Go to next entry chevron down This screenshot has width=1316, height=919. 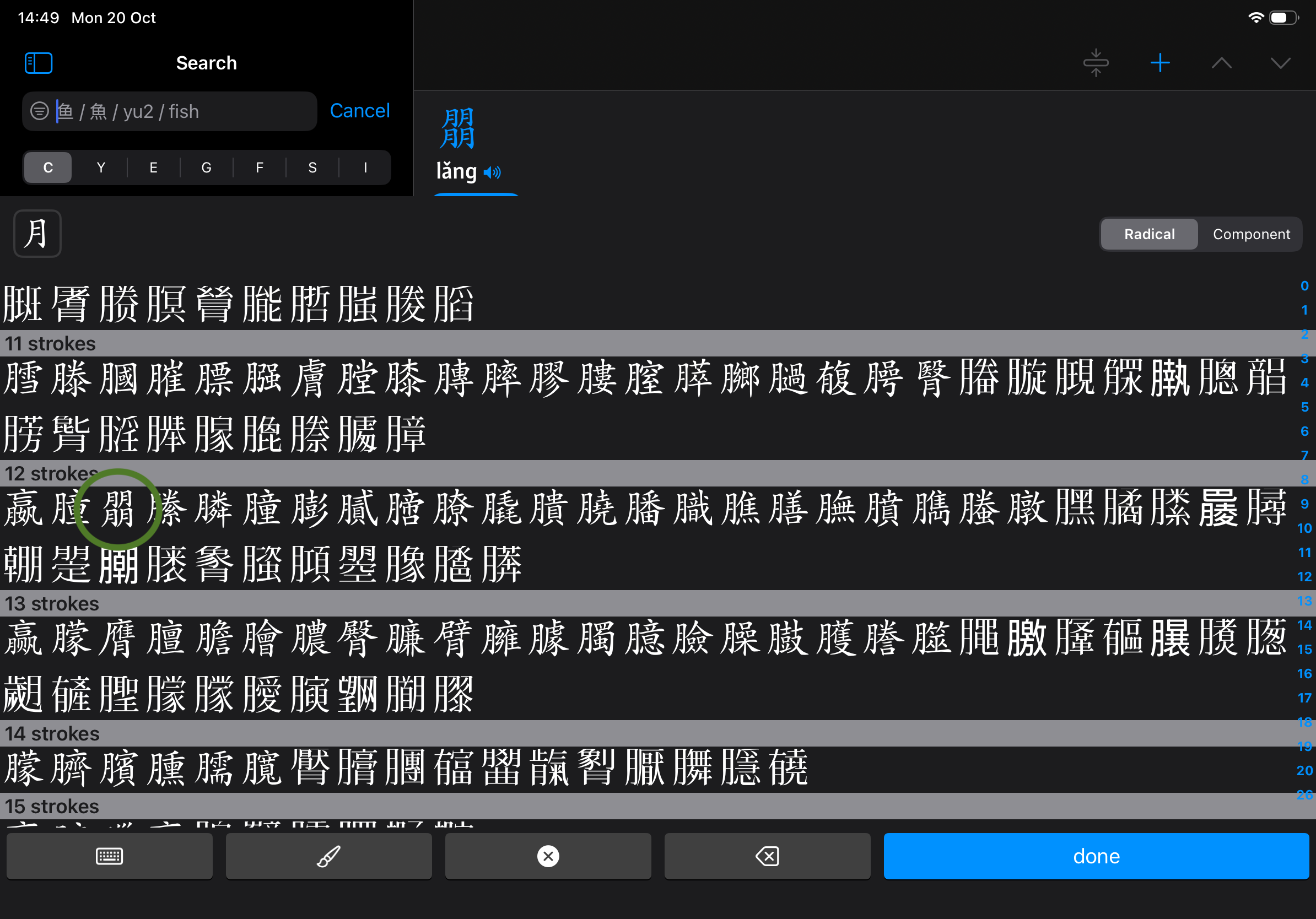coord(1280,63)
